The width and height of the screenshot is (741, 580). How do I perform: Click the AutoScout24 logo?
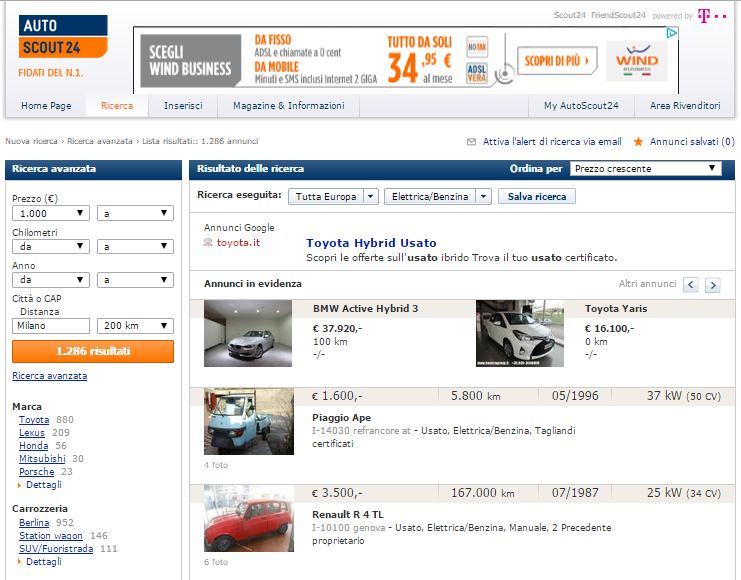[x=62, y=37]
